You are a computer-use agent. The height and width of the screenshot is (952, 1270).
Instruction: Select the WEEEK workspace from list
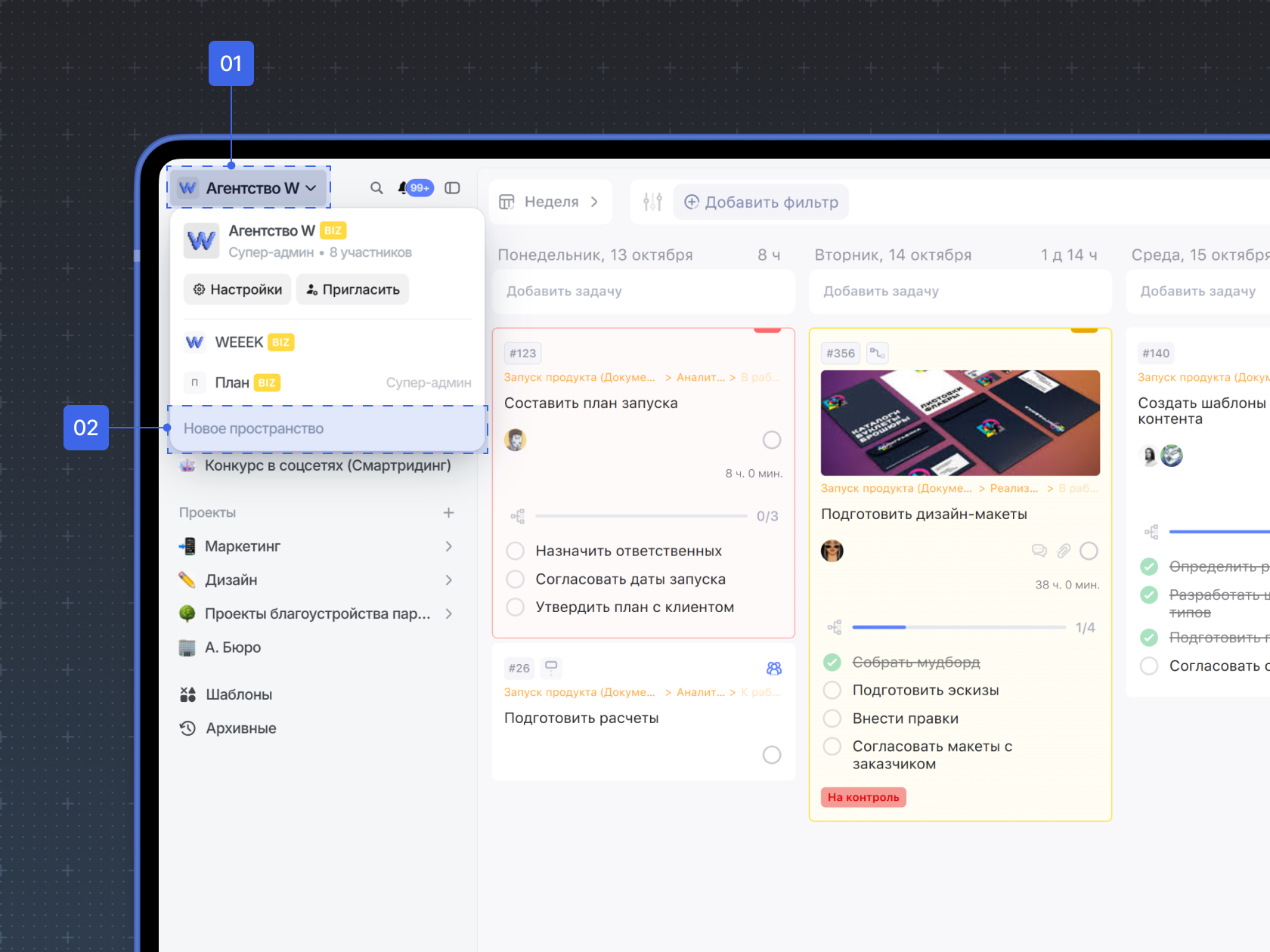click(x=239, y=342)
